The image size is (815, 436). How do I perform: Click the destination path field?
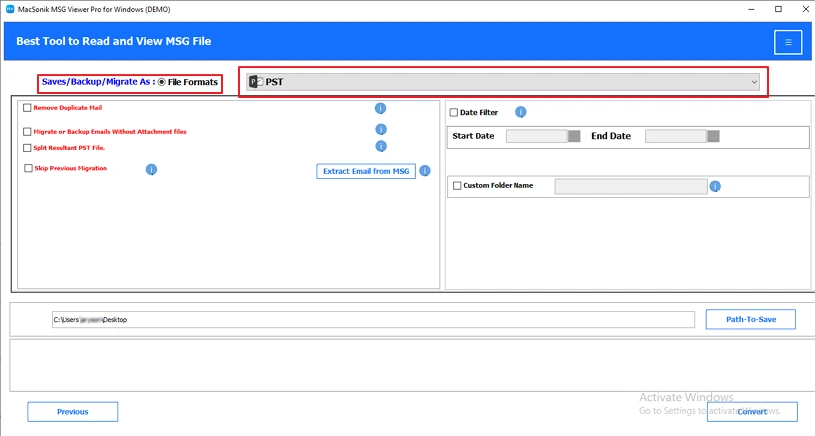point(373,320)
